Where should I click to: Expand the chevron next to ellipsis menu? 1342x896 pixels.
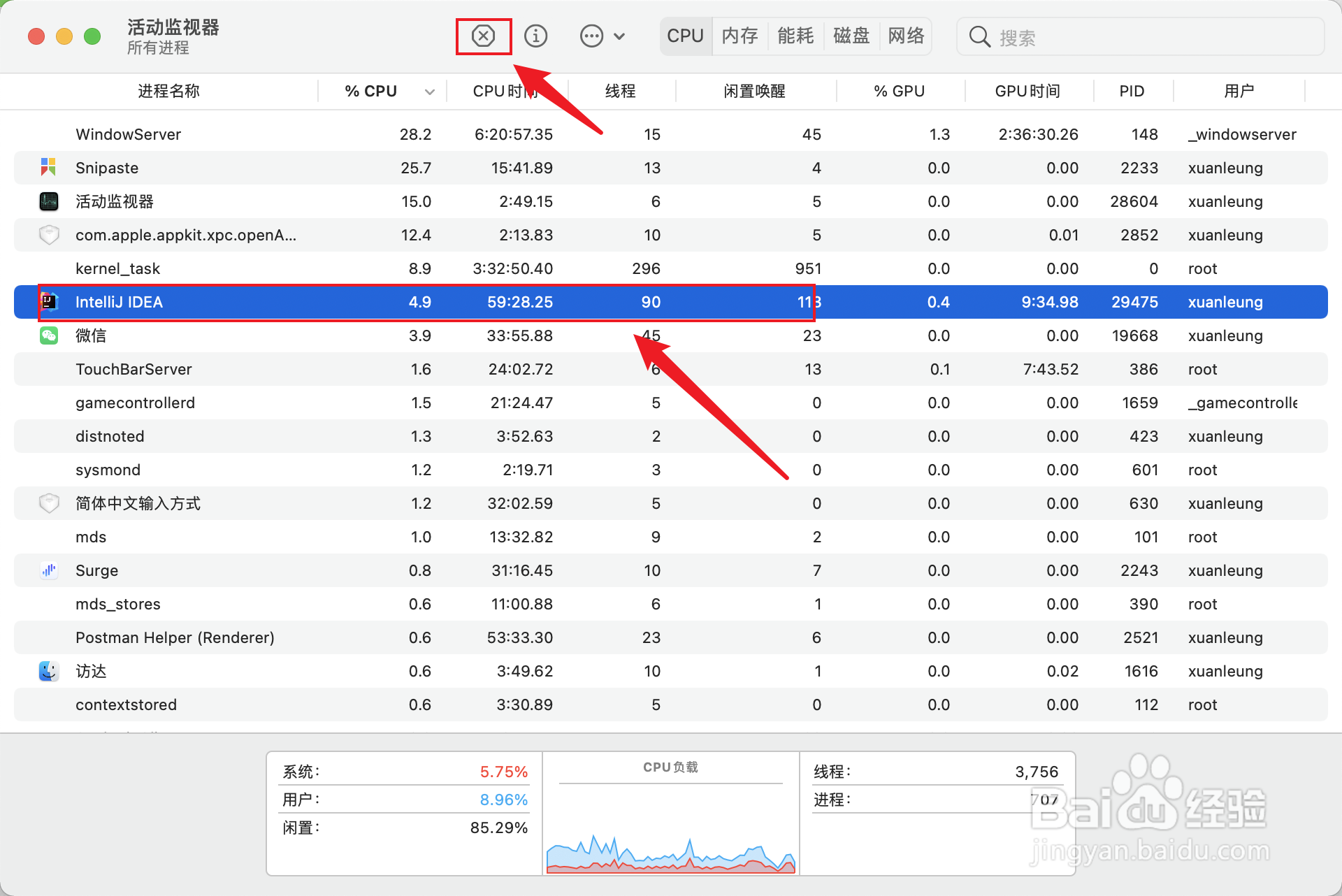[x=619, y=36]
